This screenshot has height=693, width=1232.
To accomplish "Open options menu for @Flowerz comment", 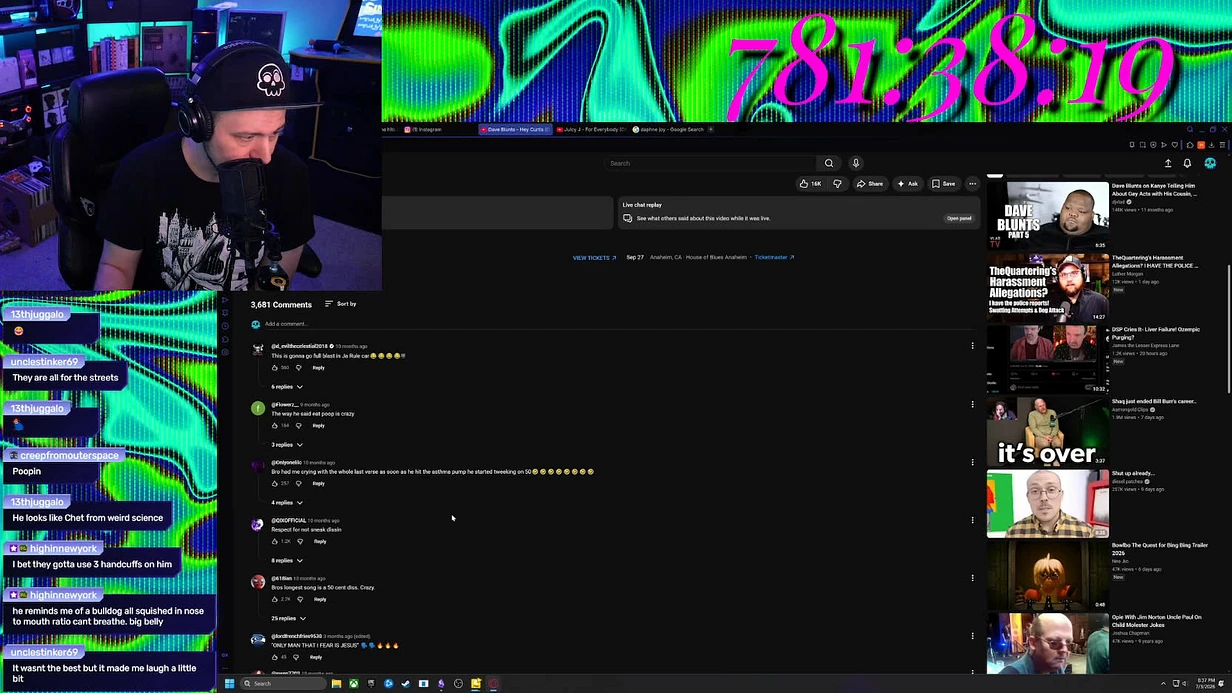I will point(972,404).
